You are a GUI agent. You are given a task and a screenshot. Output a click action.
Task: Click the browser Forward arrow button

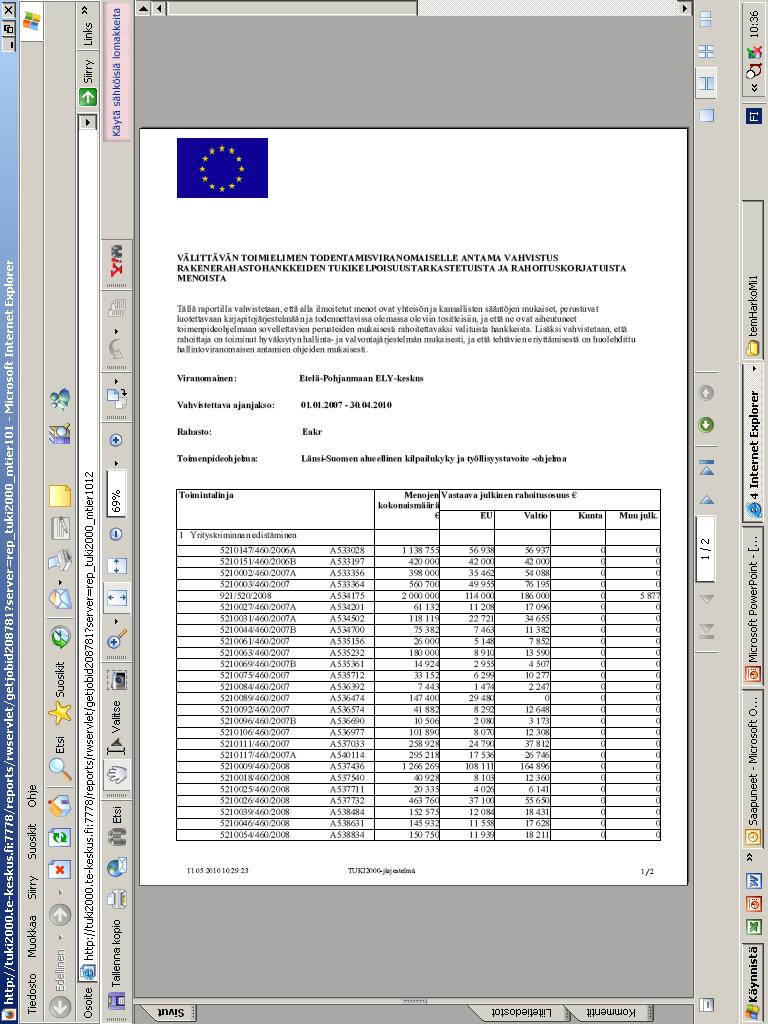(x=60, y=915)
